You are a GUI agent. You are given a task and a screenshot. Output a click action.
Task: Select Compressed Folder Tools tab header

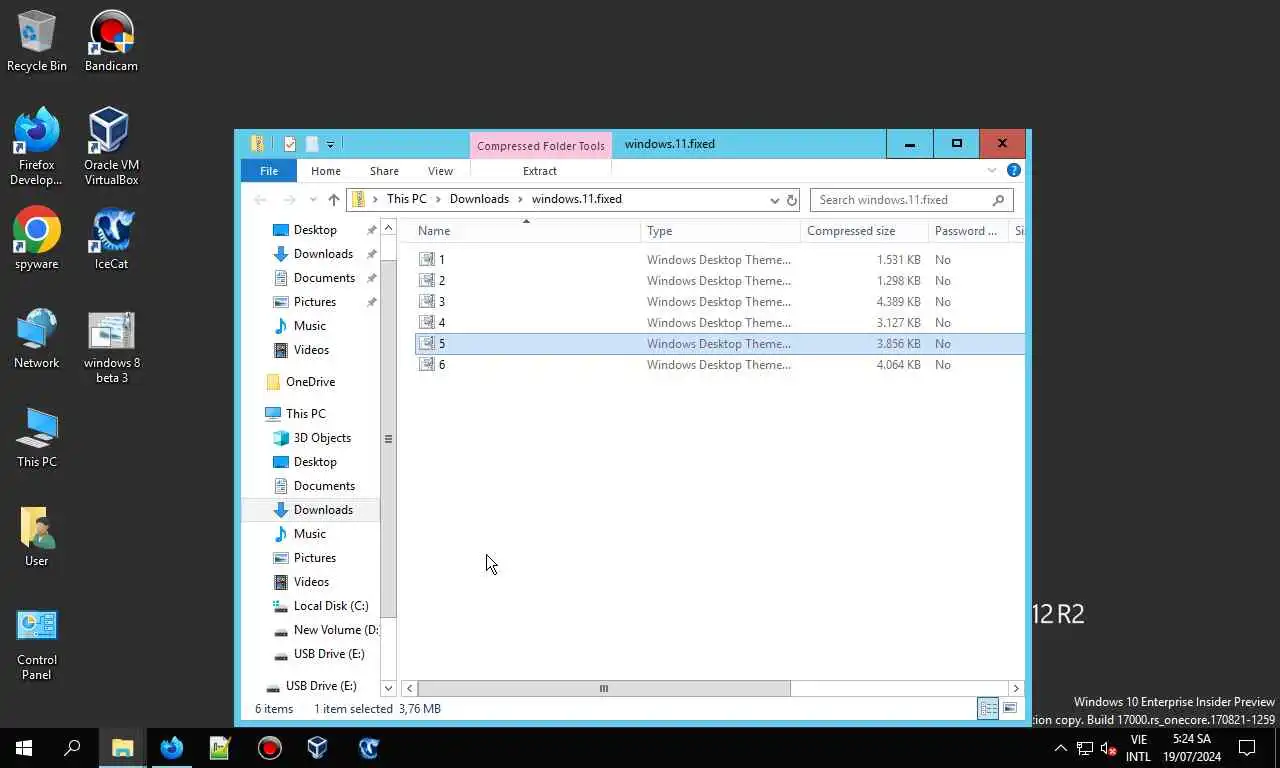pyautogui.click(x=541, y=146)
